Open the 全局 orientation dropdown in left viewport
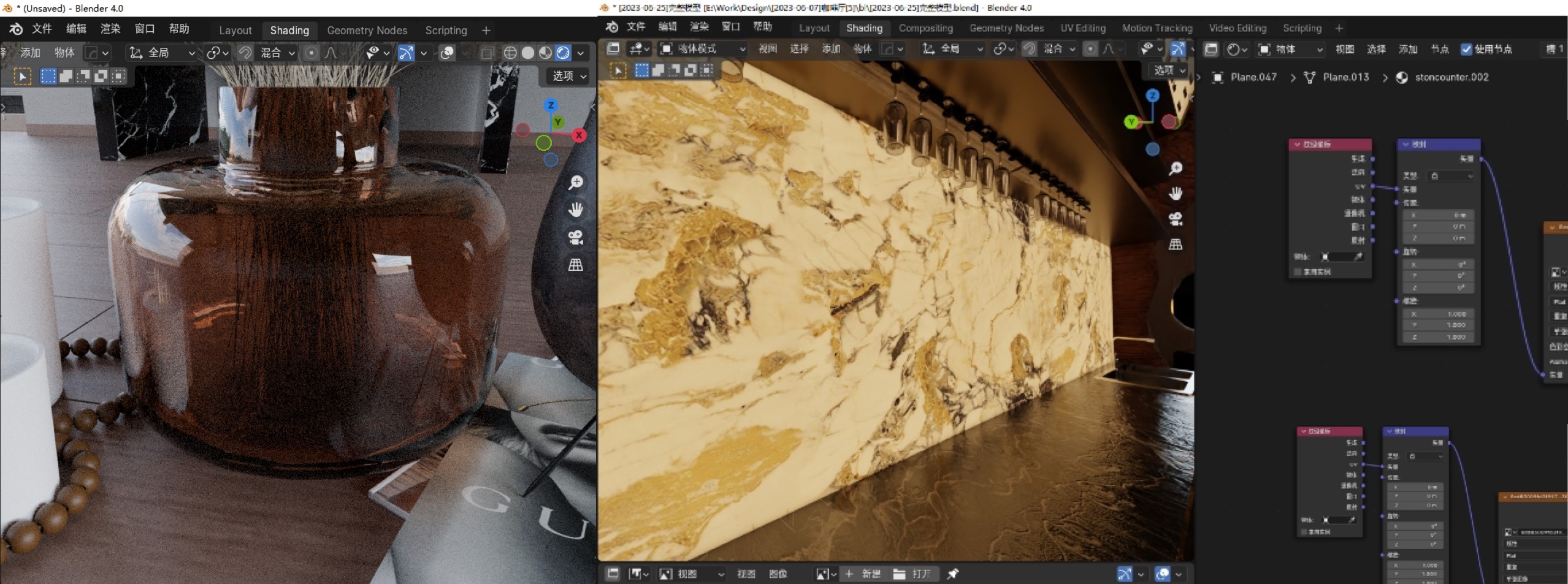The height and width of the screenshot is (584, 1568). [x=162, y=53]
